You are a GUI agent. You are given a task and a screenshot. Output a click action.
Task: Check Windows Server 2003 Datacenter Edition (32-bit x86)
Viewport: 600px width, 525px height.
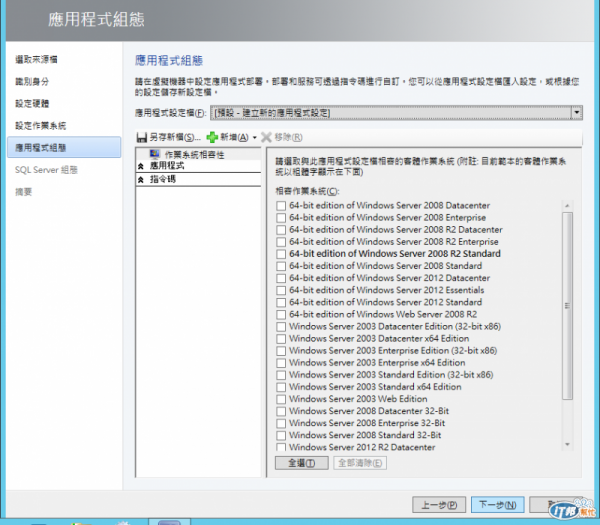pos(281,327)
